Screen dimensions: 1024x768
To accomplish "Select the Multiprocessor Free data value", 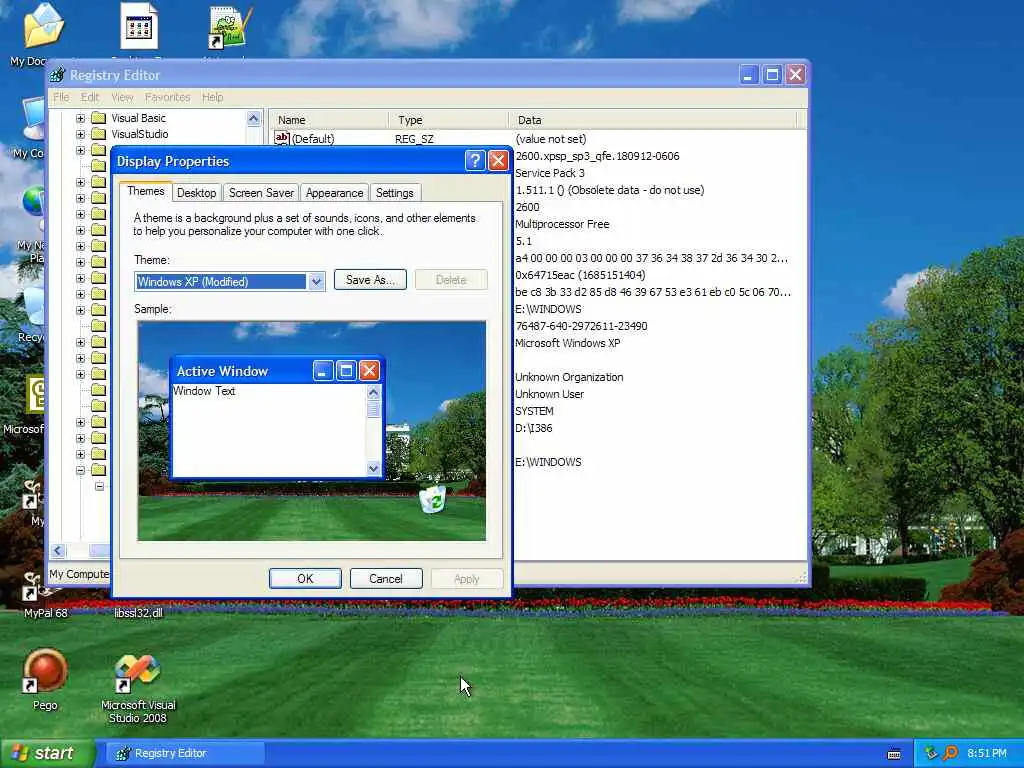I will click(562, 224).
